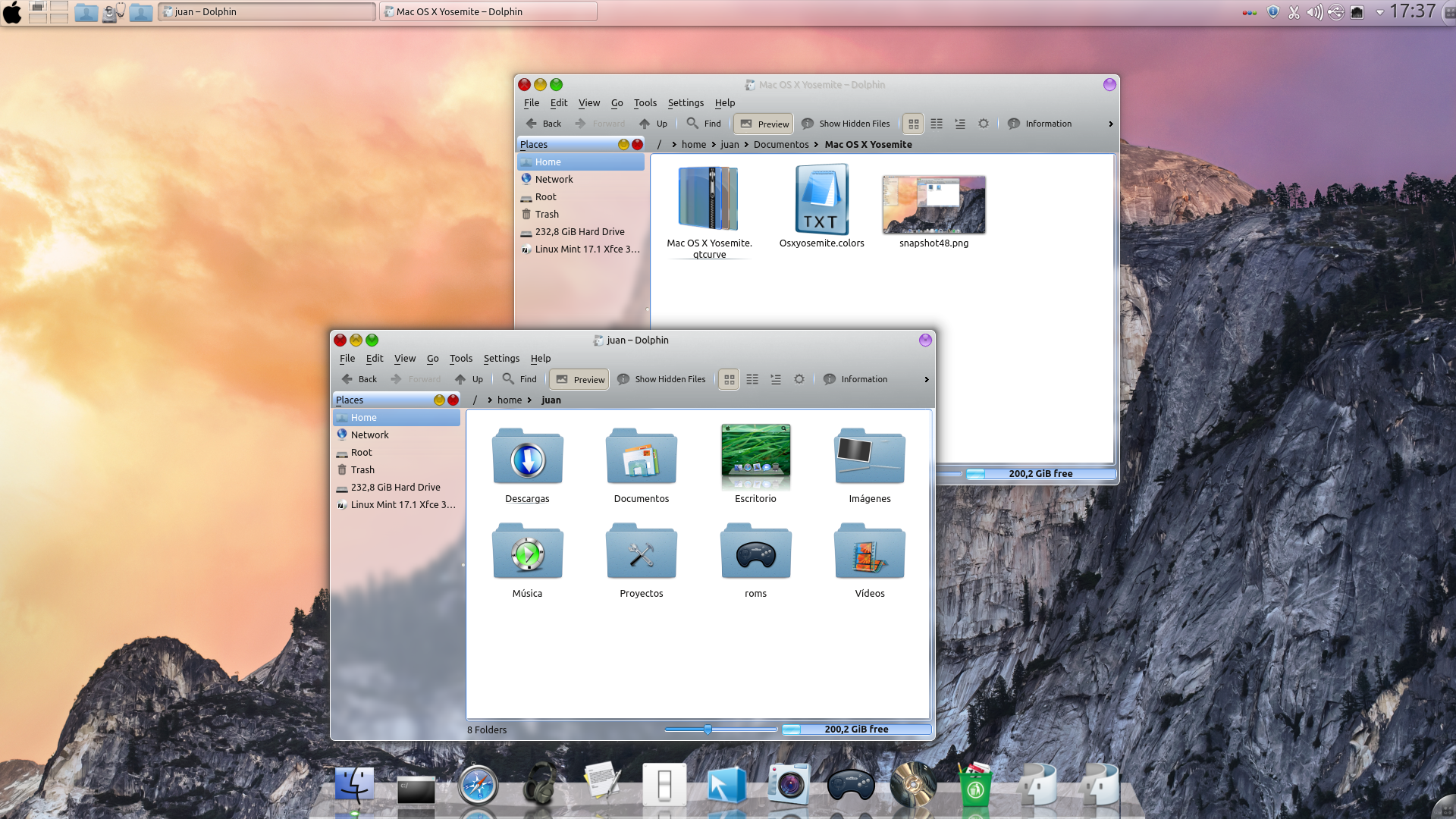Open View menu in juan window
This screenshot has width=1456, height=819.
[x=405, y=359]
